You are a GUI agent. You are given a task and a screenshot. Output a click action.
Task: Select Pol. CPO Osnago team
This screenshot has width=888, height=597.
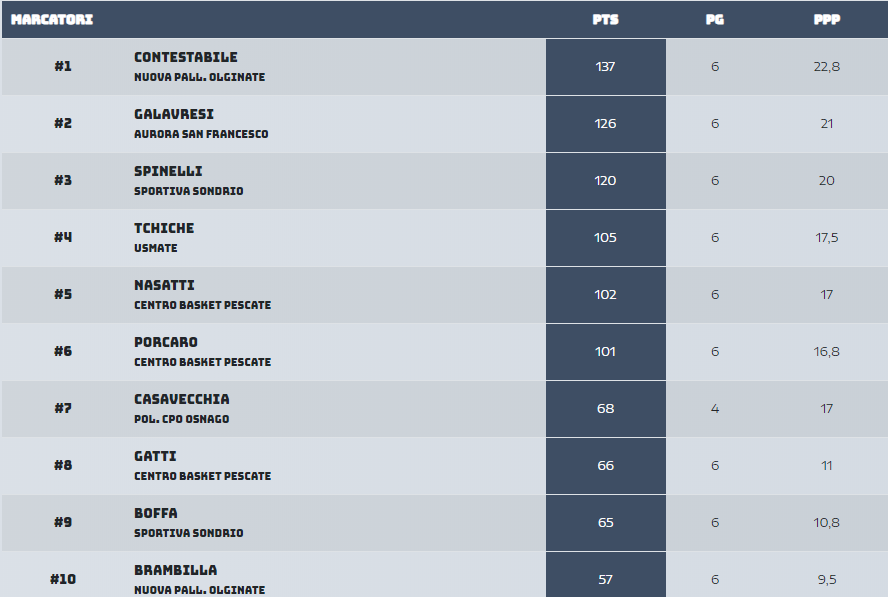coord(182,419)
